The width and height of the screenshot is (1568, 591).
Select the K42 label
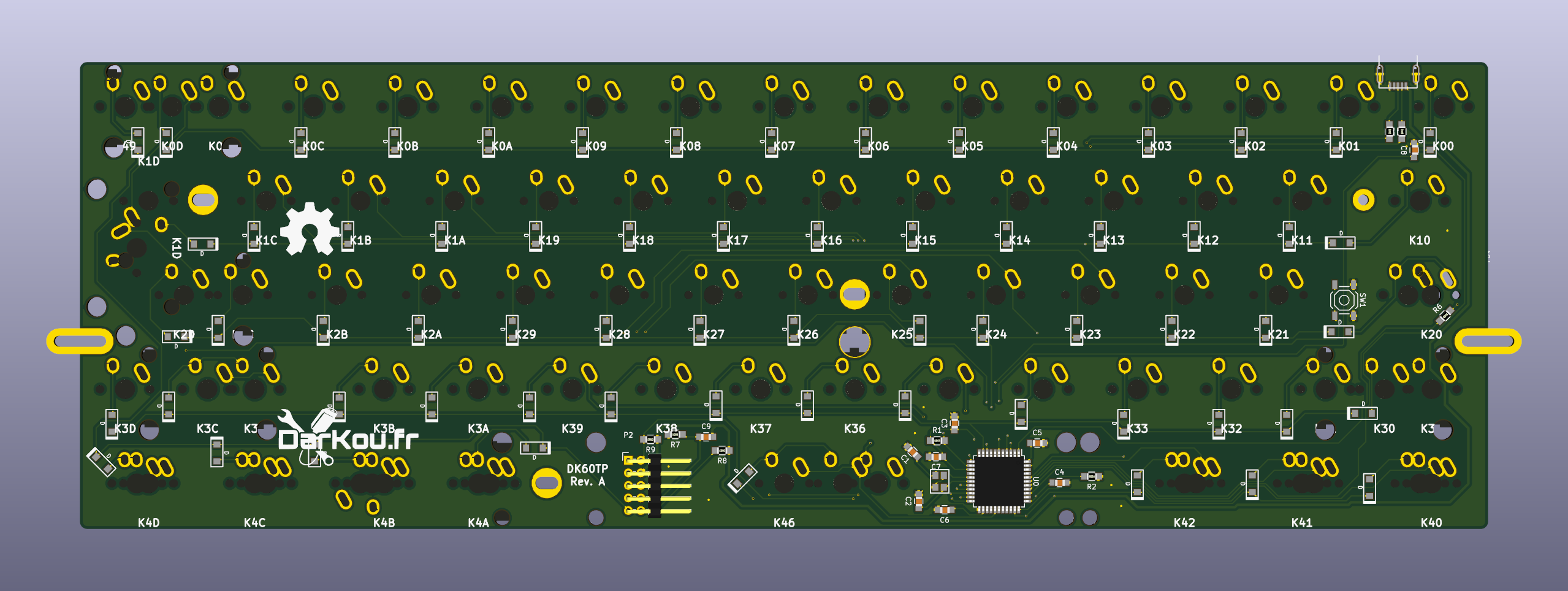[1184, 523]
